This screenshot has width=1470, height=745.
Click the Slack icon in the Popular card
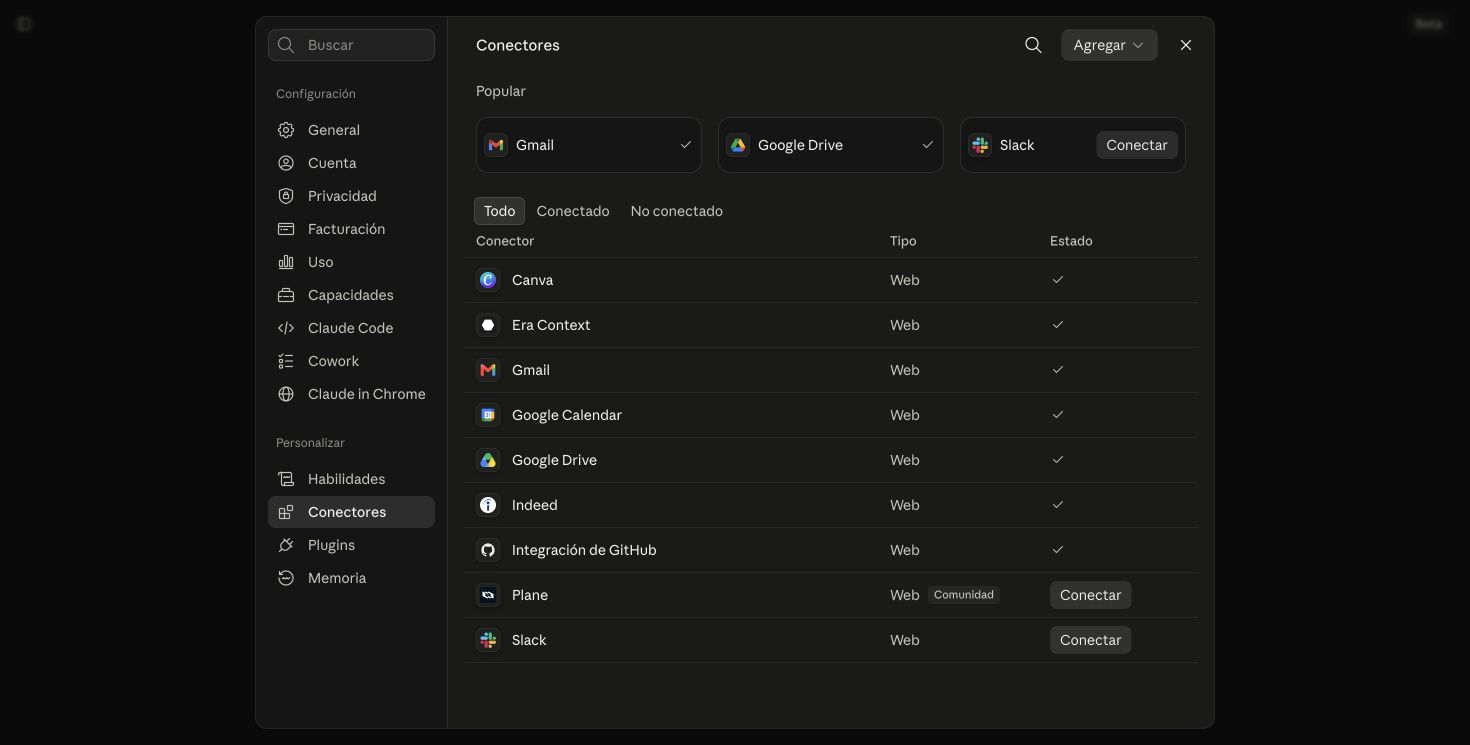(x=980, y=145)
